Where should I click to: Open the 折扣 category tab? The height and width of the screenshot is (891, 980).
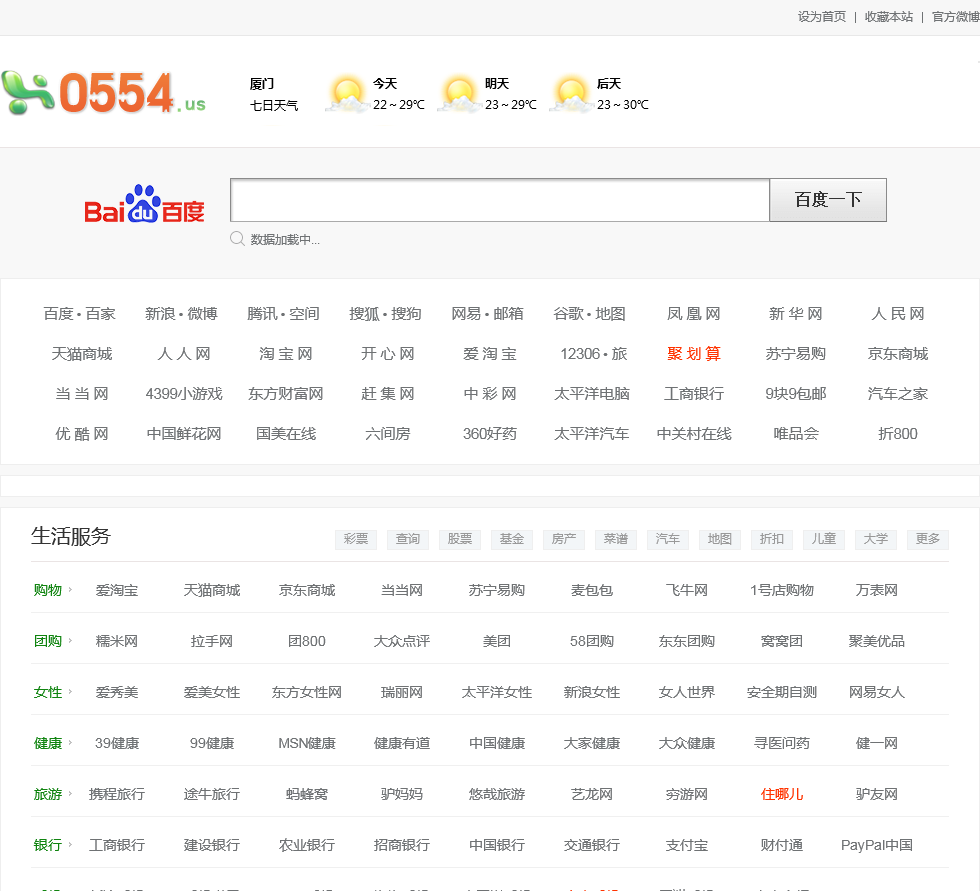[x=771, y=539]
